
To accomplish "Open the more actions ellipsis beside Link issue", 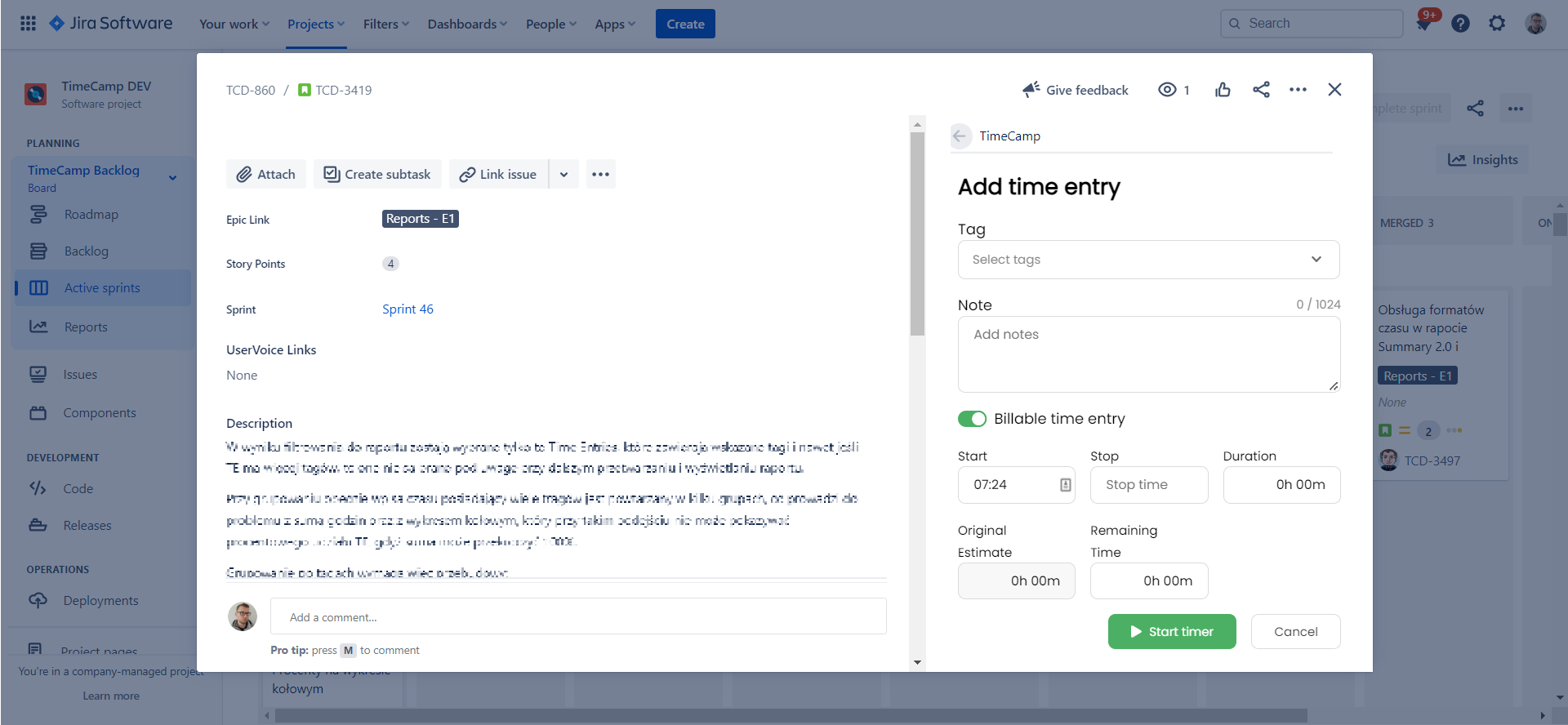I will (601, 174).
